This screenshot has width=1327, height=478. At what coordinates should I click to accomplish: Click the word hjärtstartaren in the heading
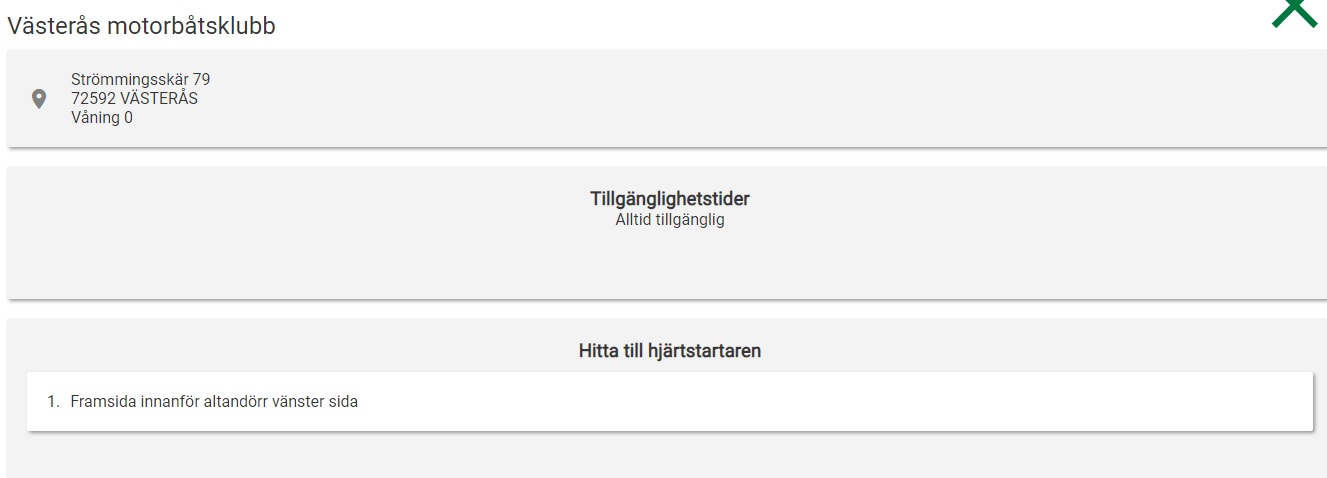709,351
